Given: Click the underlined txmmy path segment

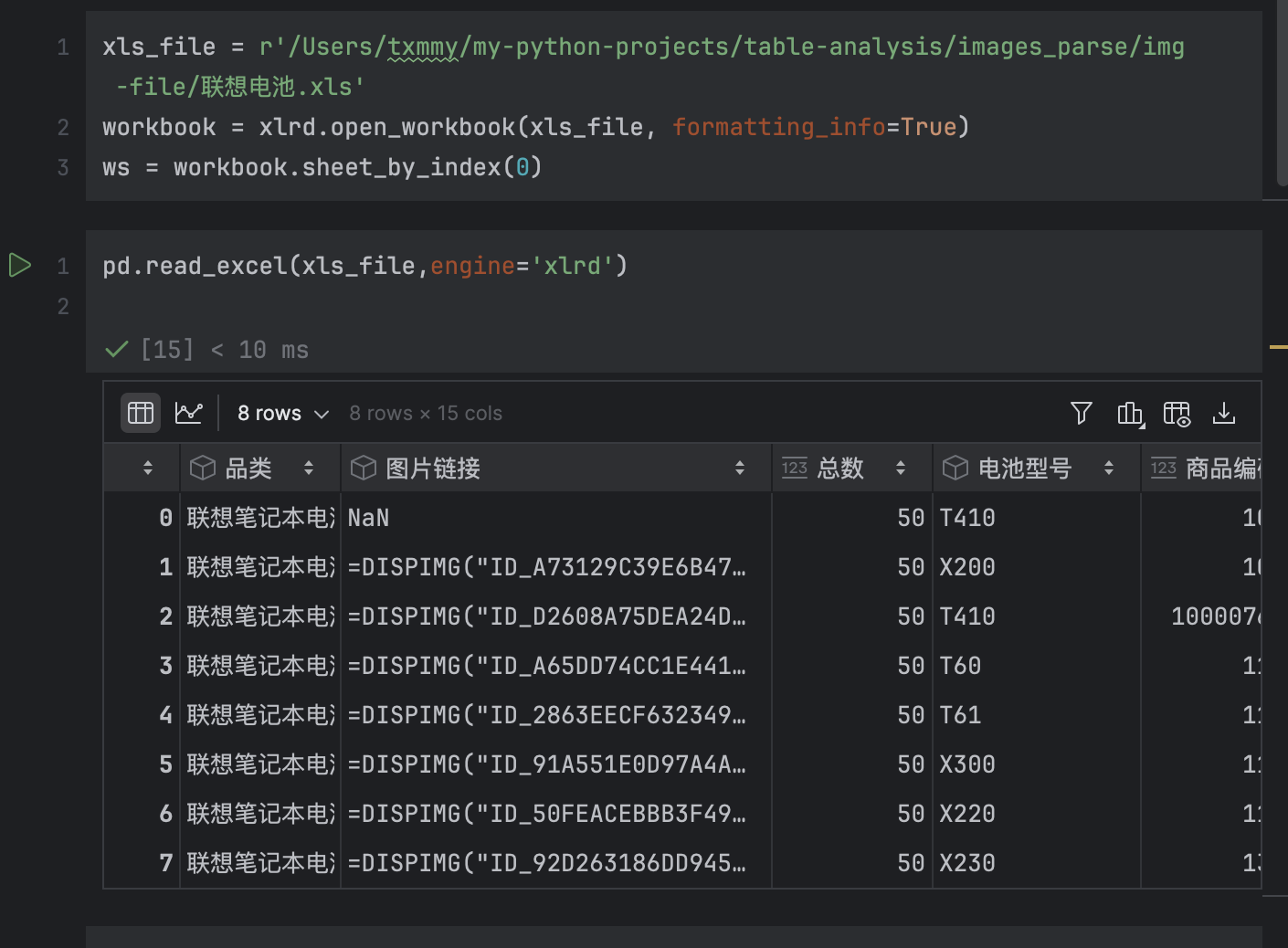Looking at the screenshot, I should click(x=423, y=47).
